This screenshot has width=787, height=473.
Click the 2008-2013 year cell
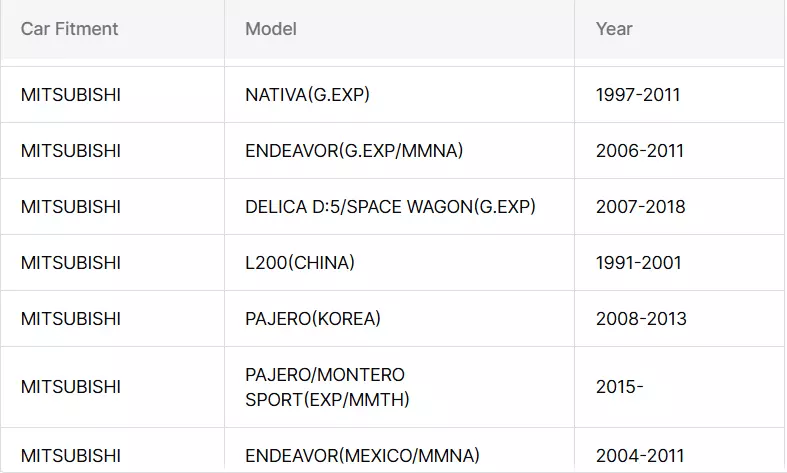click(641, 319)
